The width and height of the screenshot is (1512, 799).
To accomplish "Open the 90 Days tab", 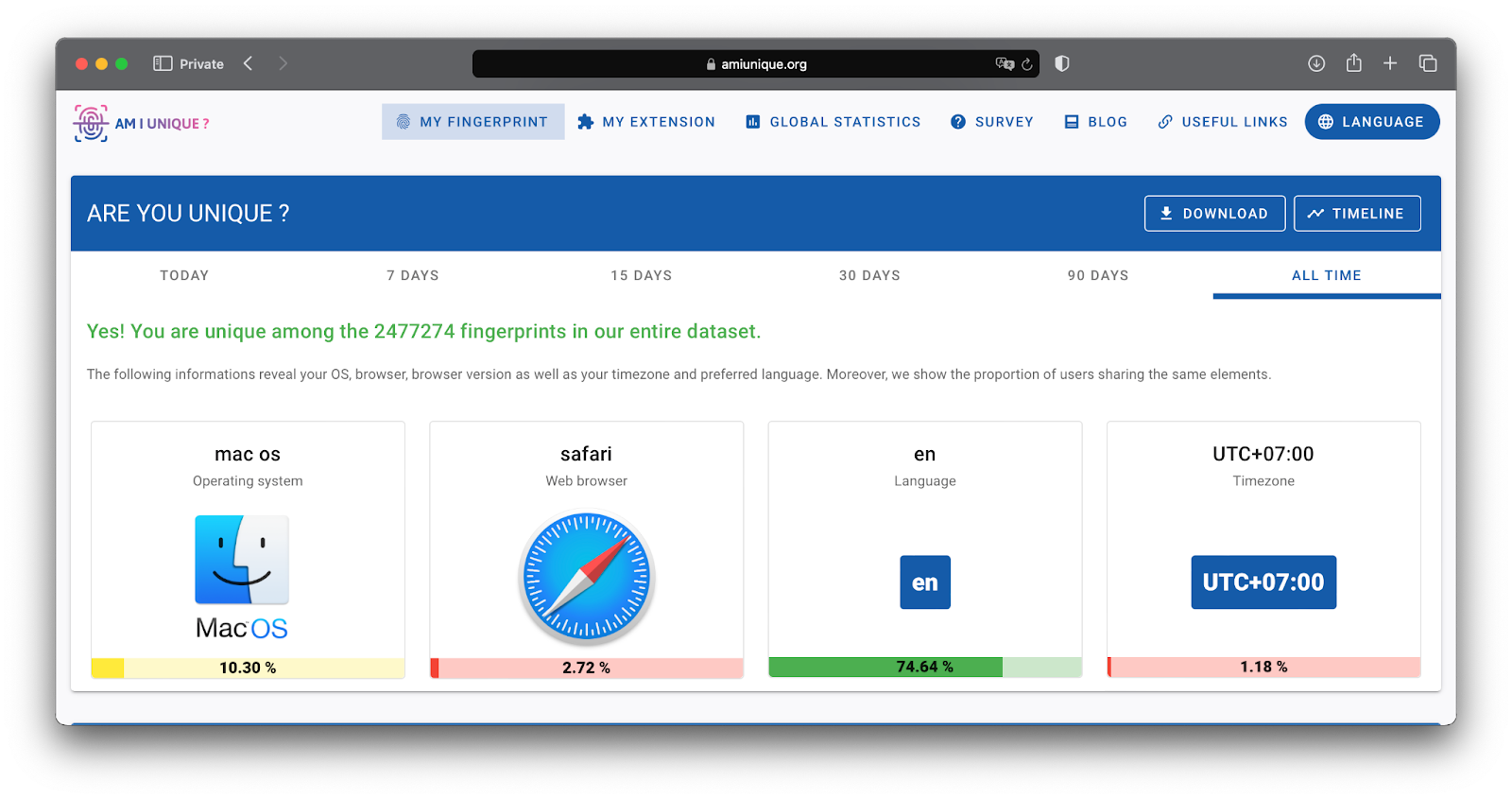I will point(1097,275).
